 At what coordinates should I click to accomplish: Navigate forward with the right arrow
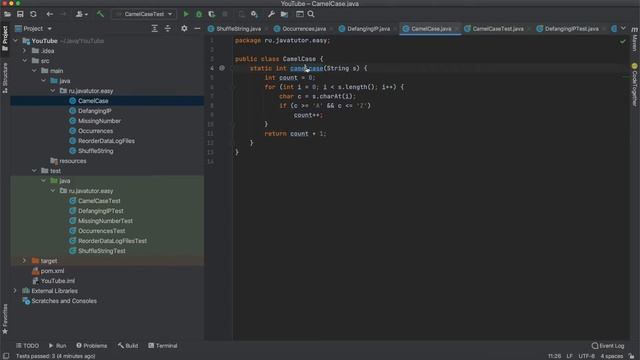coord(63,14)
